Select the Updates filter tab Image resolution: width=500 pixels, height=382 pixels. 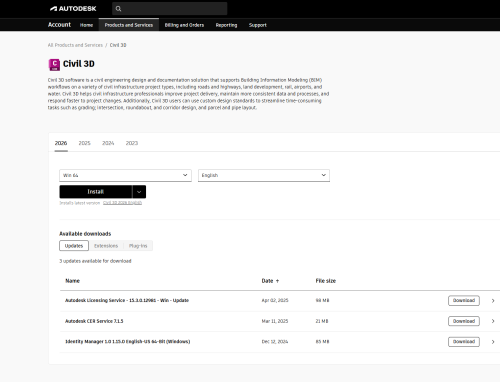74,246
